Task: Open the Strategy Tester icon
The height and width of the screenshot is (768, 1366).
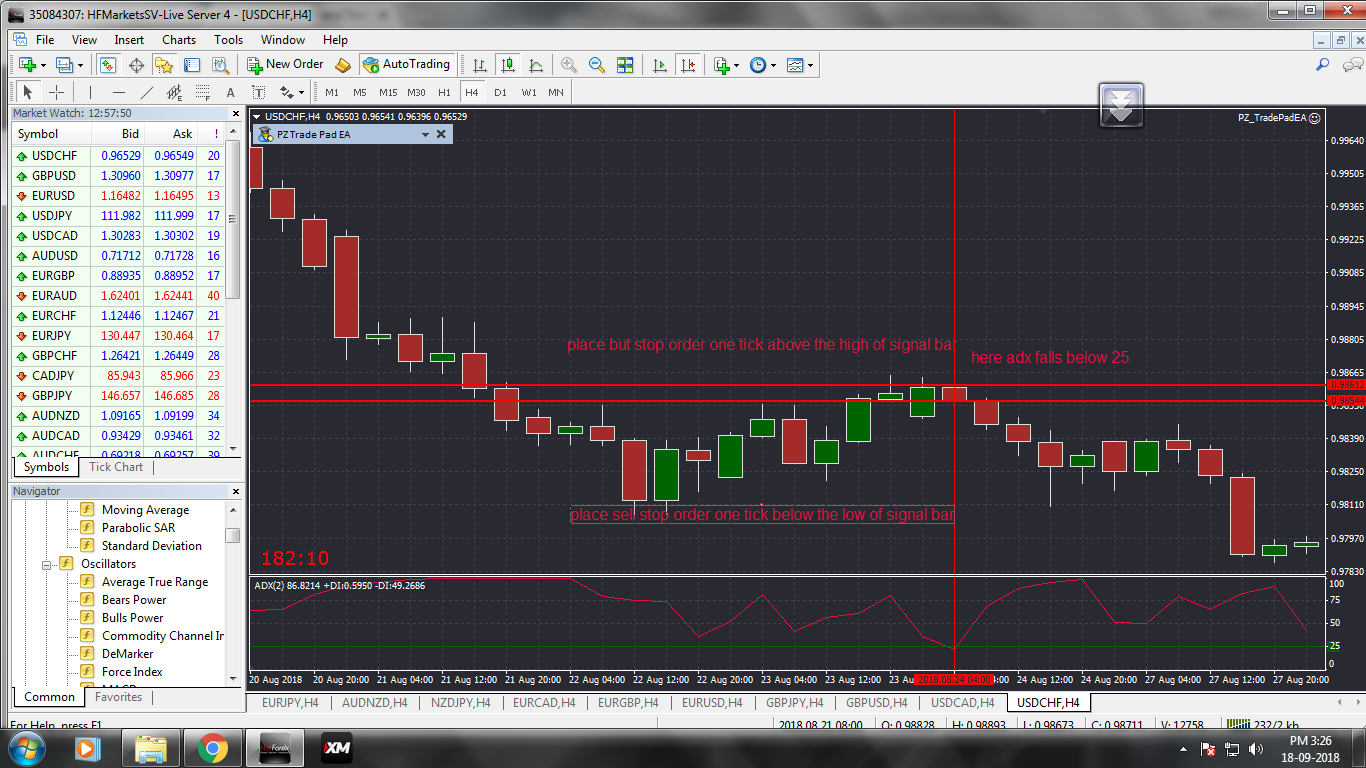Action: (218, 65)
